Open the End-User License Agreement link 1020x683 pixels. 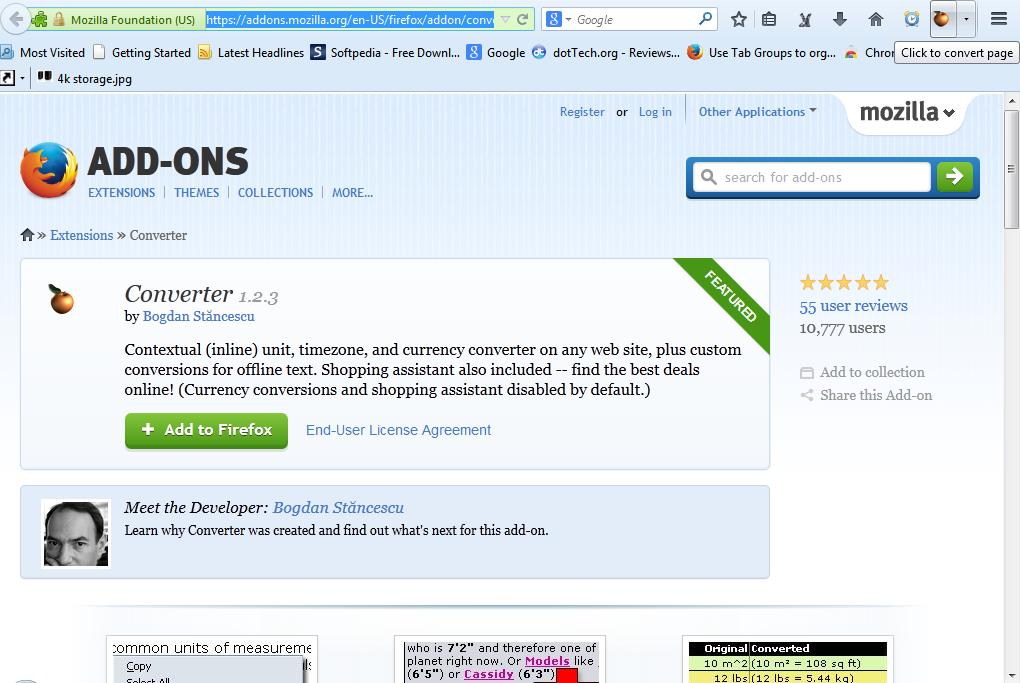(x=398, y=430)
